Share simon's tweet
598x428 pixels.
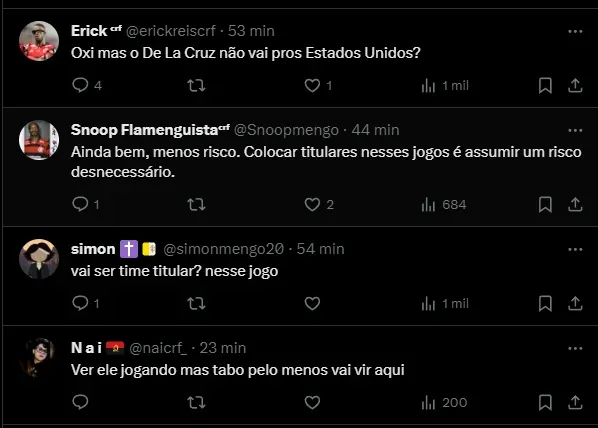(575, 304)
